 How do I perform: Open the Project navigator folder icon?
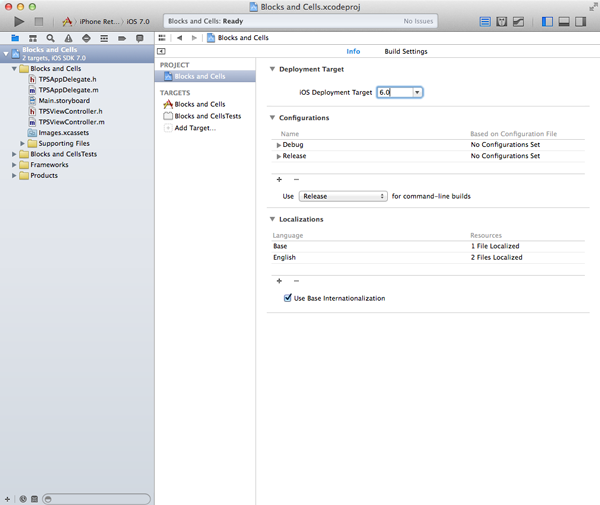(15, 38)
